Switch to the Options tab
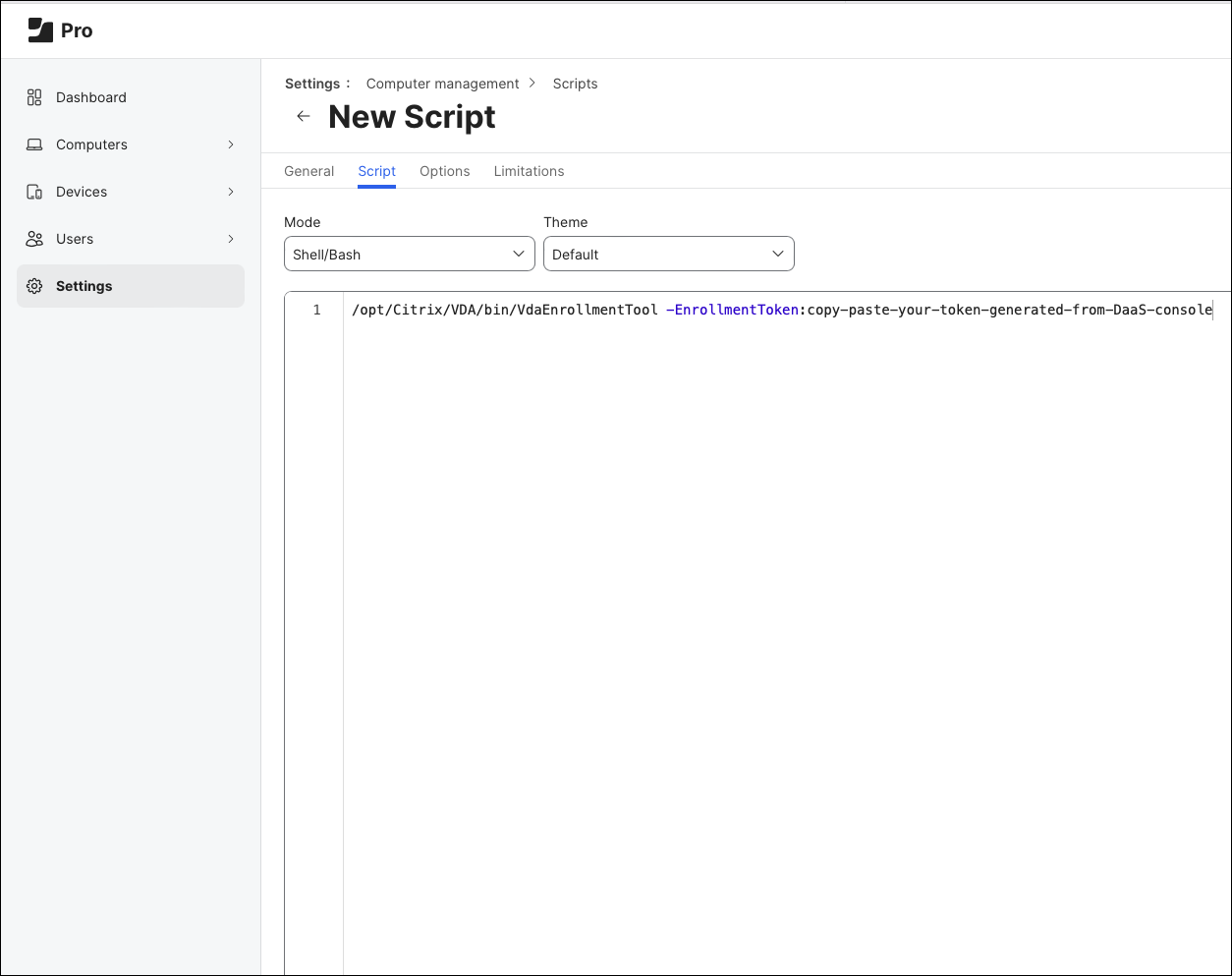This screenshot has height=976, width=1232. [x=444, y=171]
